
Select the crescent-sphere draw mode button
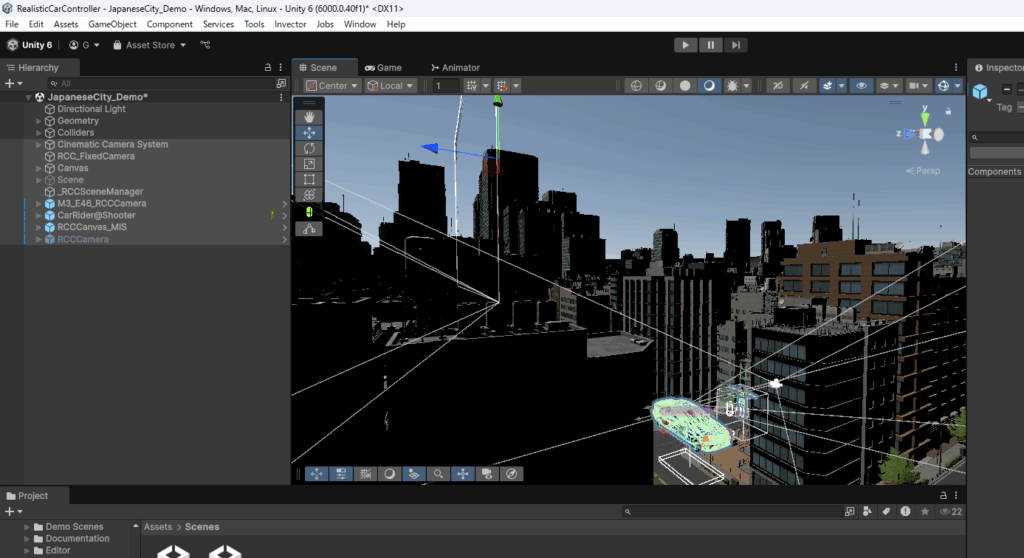709,86
